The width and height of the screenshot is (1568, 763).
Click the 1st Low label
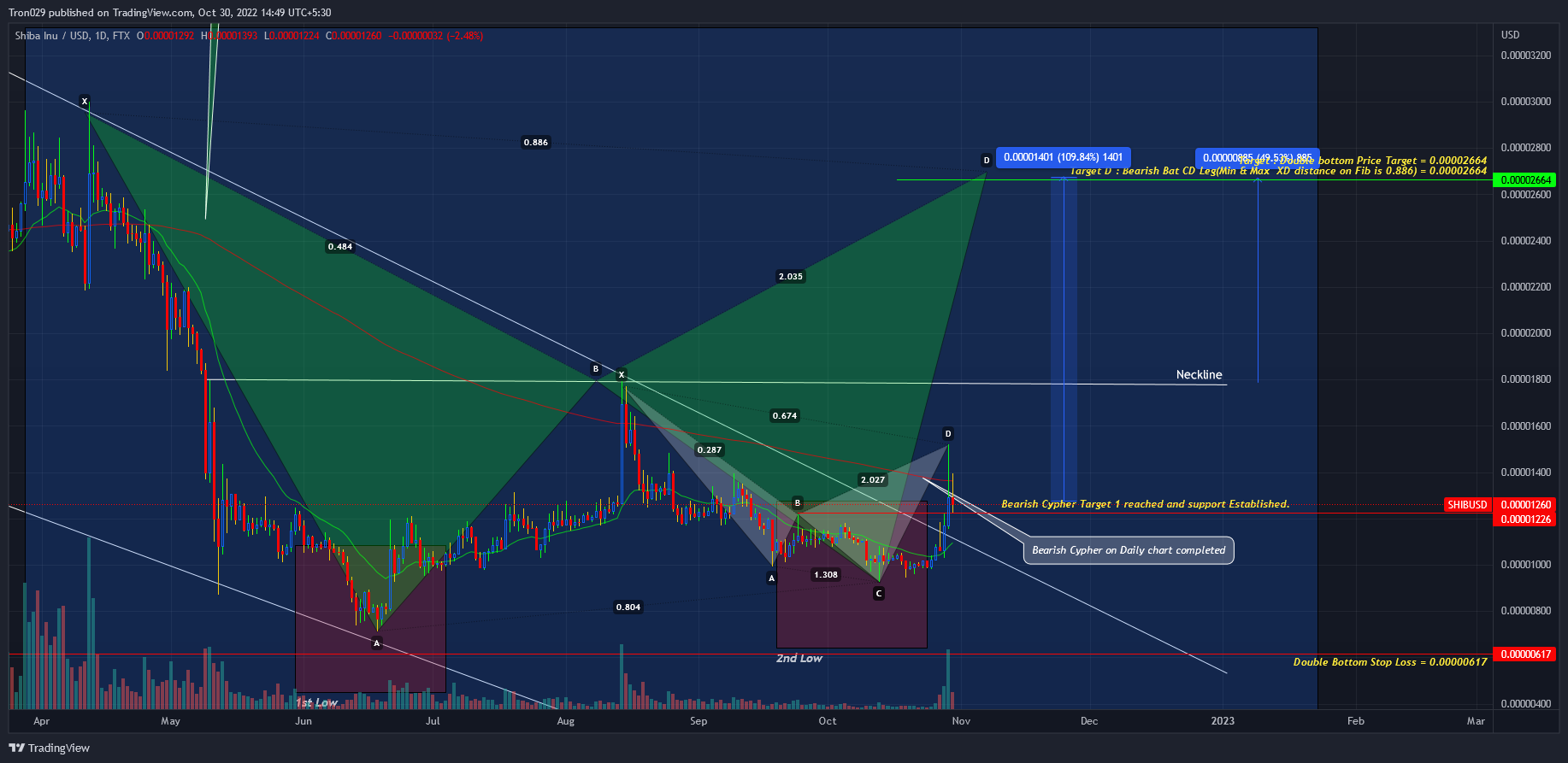coord(317,703)
